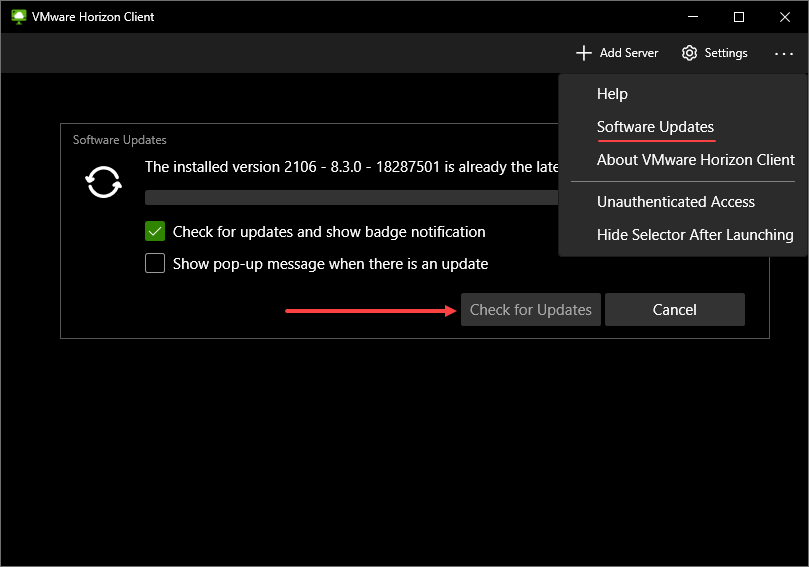Click the 'Software Updates' dialog title text
The height and width of the screenshot is (567, 809).
[x=120, y=140]
